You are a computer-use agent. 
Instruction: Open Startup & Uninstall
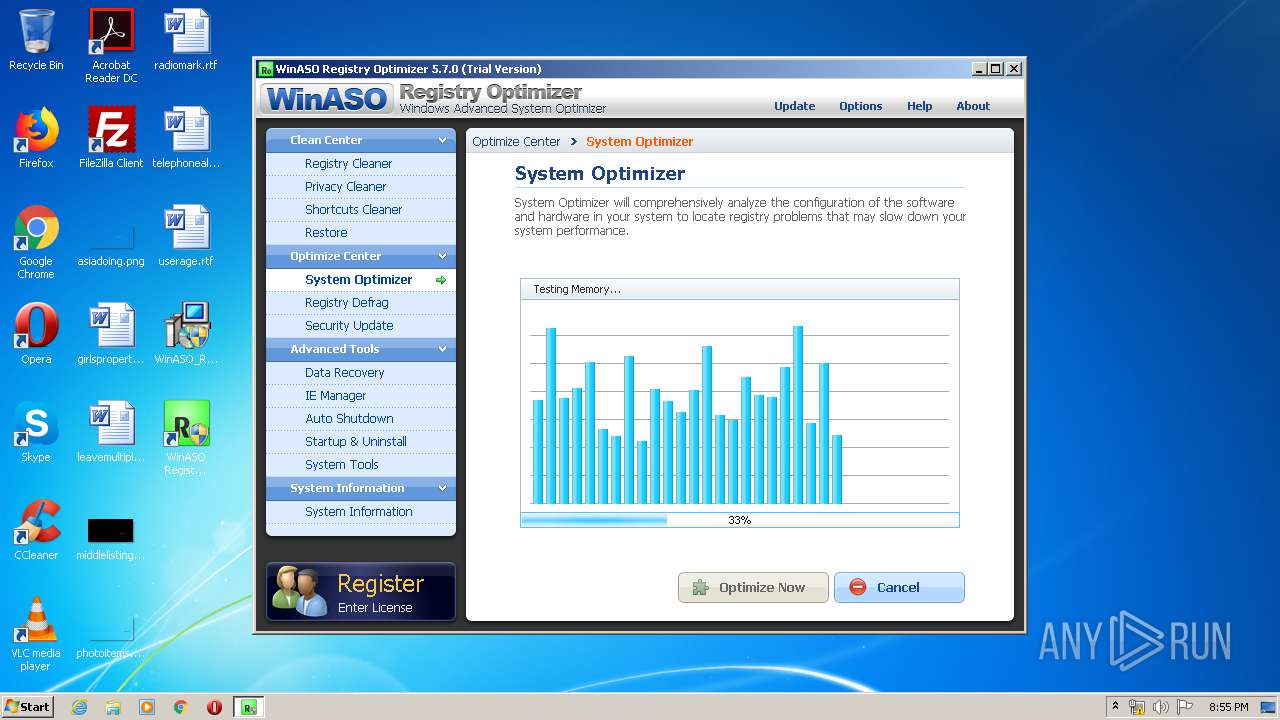pyautogui.click(x=361, y=442)
